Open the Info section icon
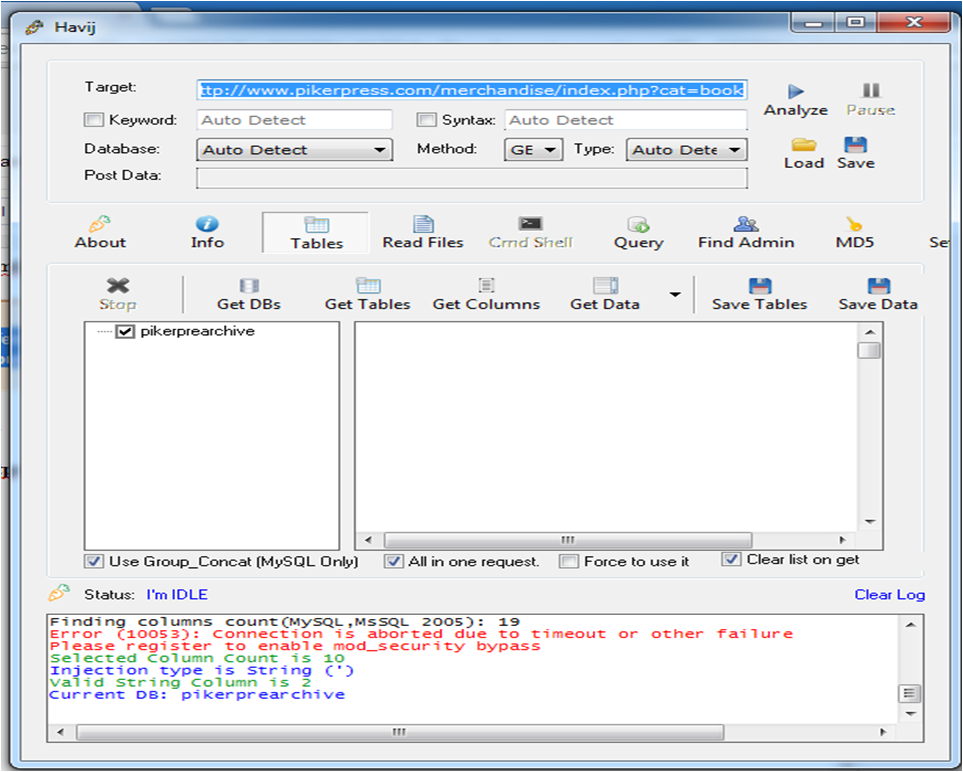The image size is (963, 772). [207, 224]
